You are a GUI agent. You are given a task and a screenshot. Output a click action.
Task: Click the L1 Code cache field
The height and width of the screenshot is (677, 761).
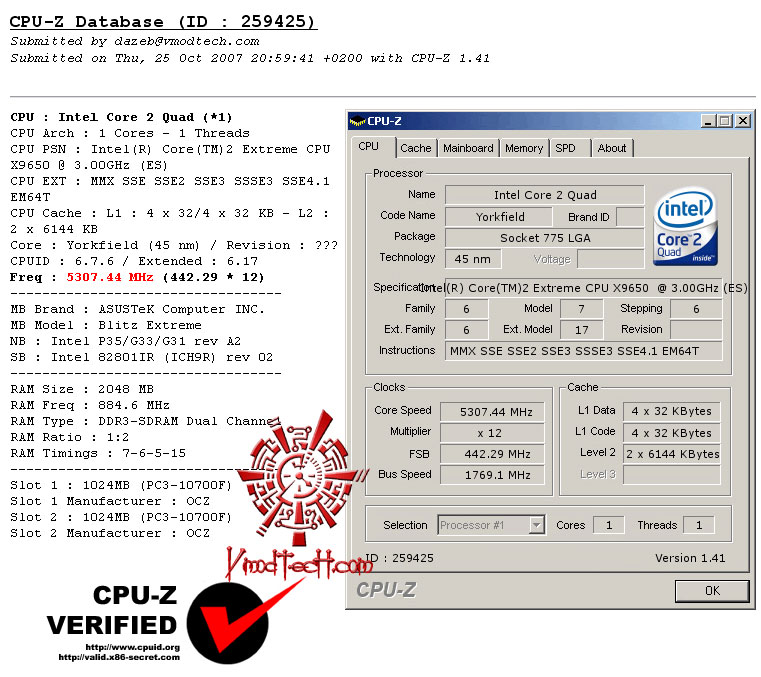[672, 432]
